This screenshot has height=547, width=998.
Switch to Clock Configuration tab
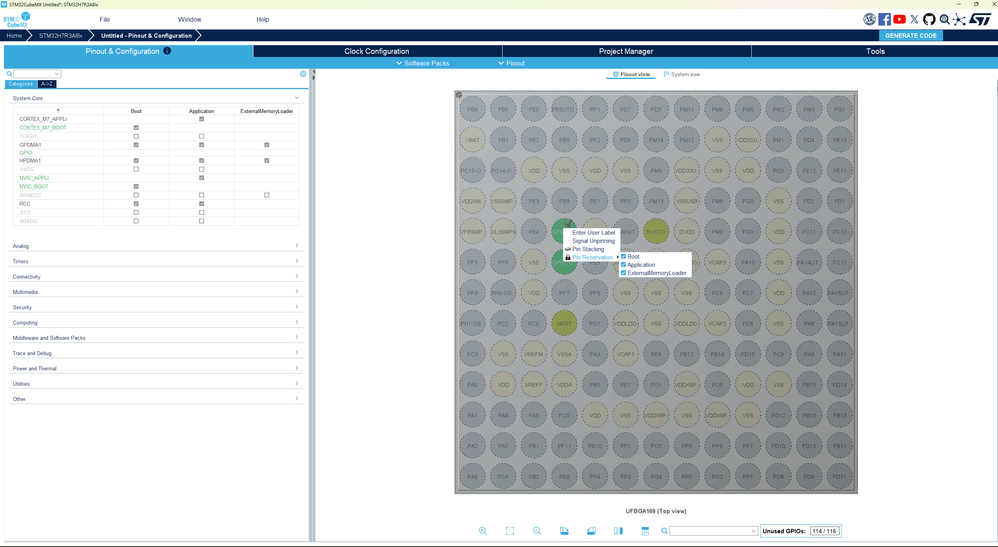377,51
